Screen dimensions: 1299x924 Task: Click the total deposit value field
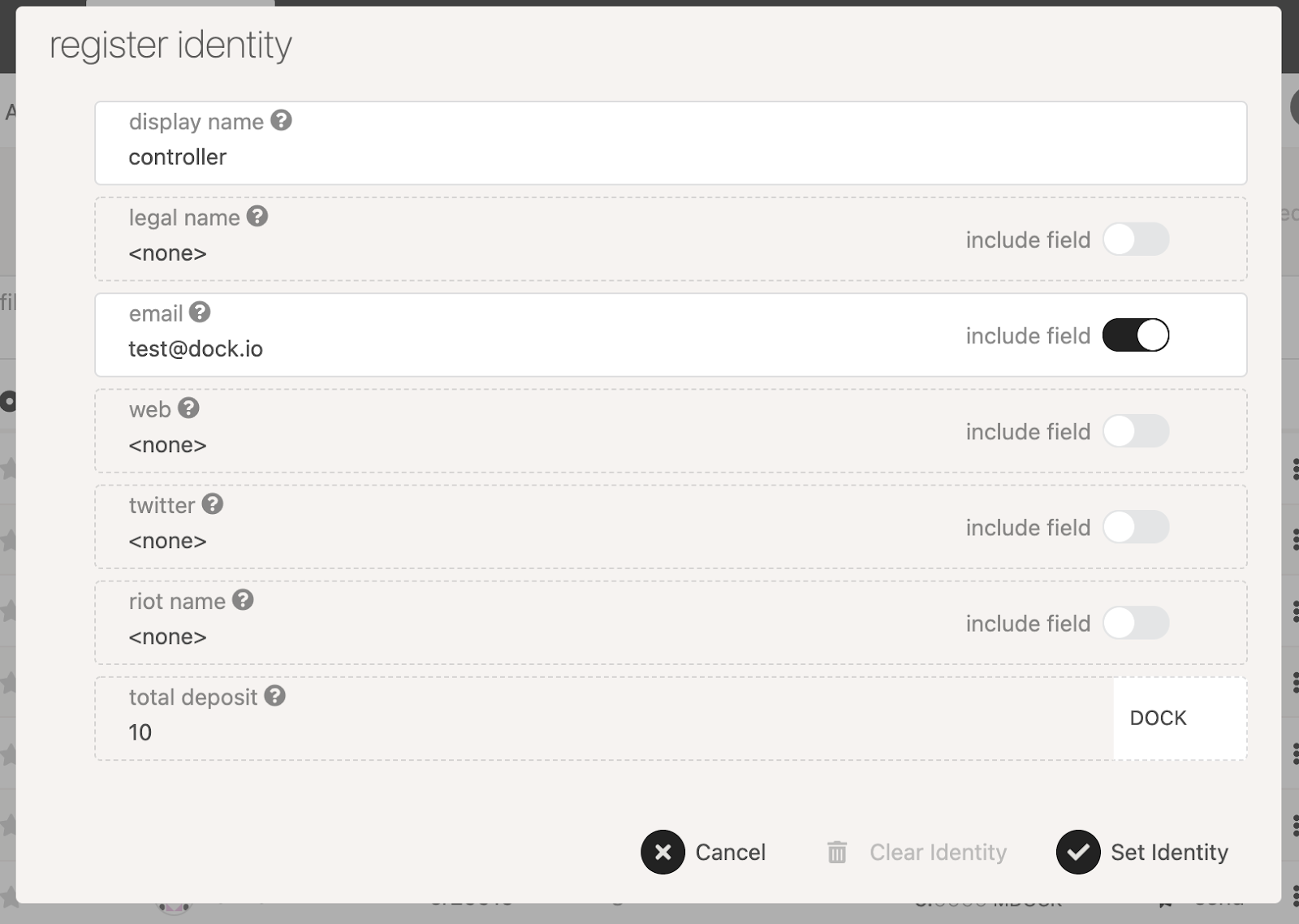coord(604,719)
